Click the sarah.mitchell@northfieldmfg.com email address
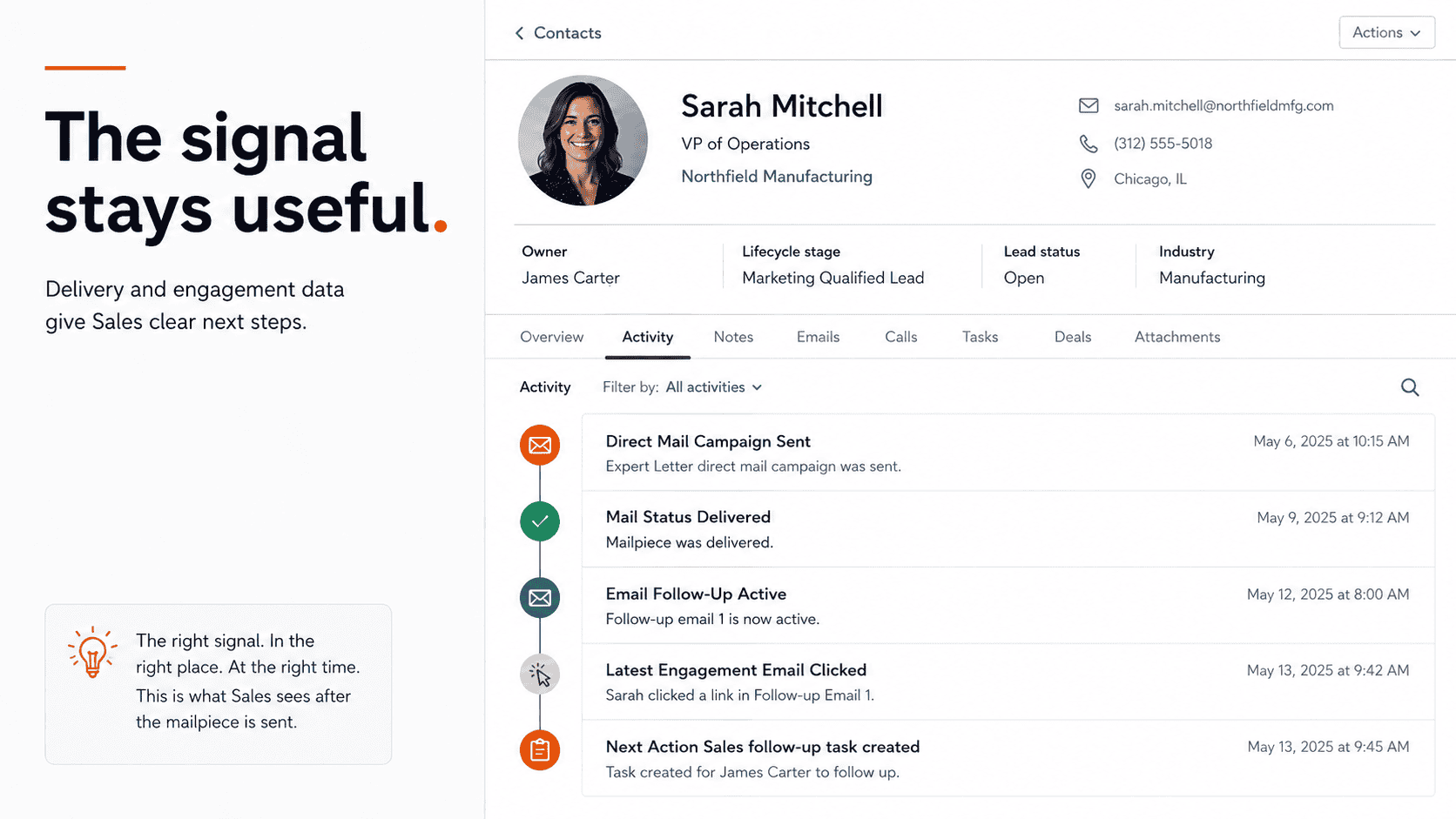 pos(1223,105)
